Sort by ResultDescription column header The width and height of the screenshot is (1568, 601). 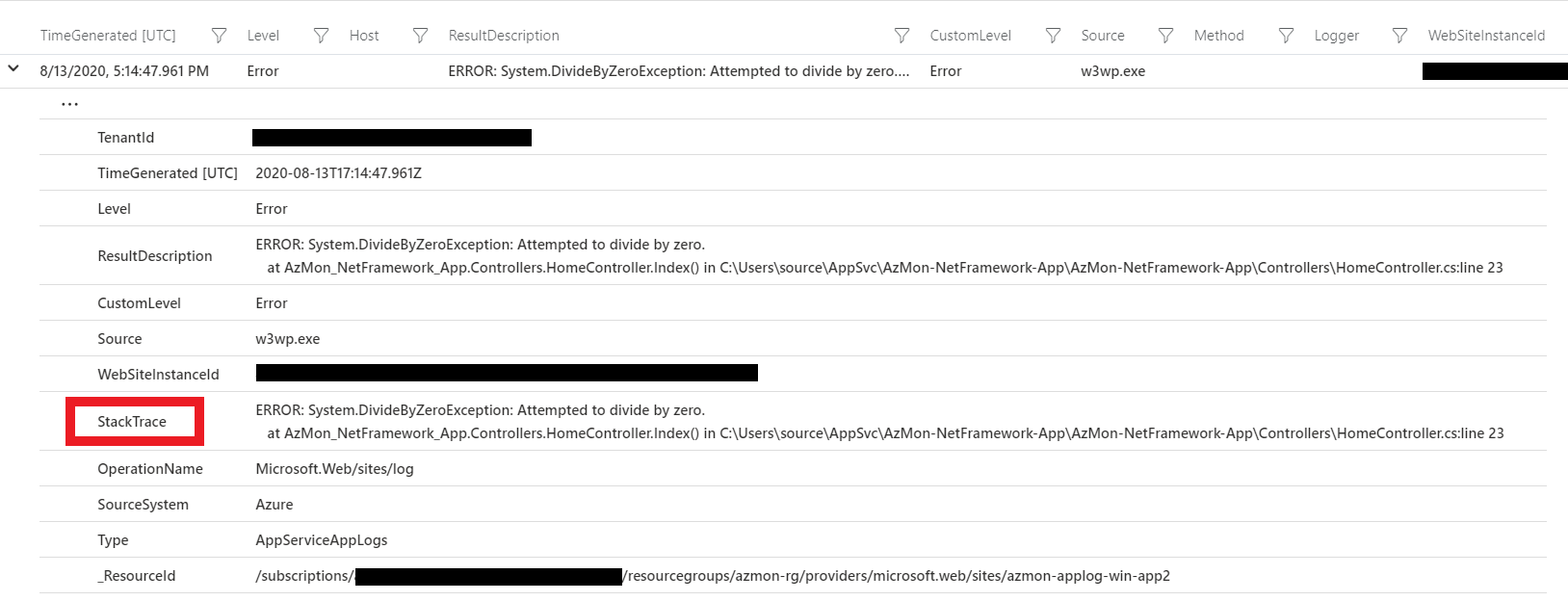click(504, 36)
